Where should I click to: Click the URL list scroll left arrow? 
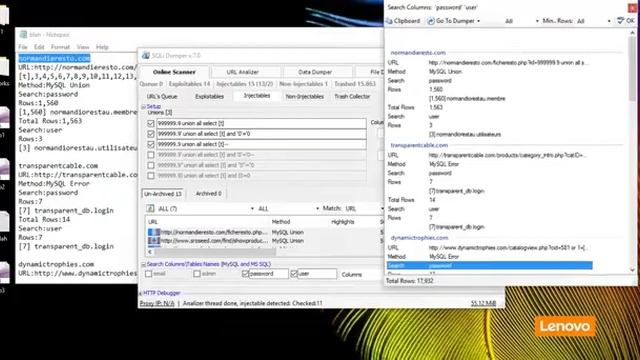(150, 252)
